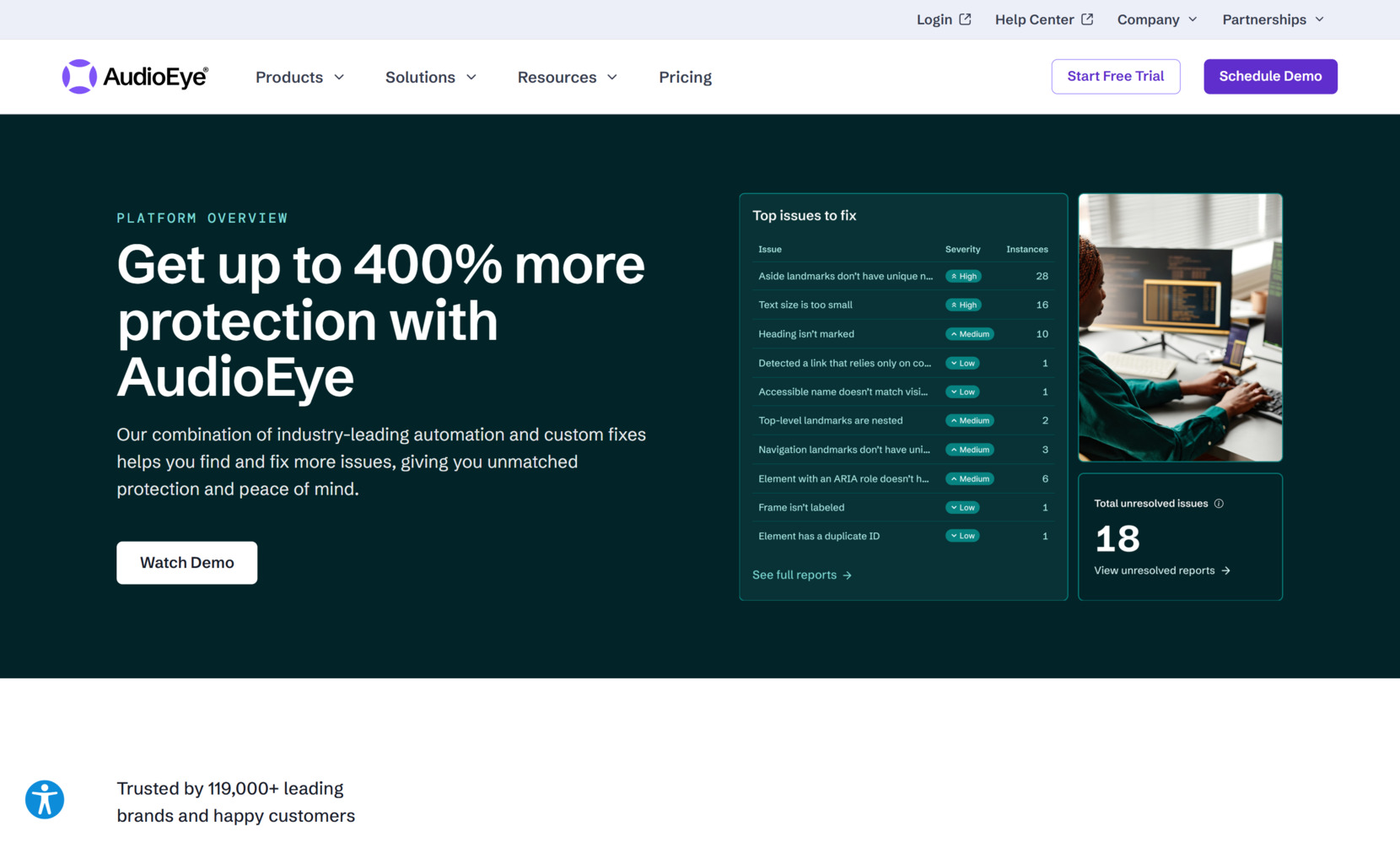The image size is (1400, 848).
Task: Click the Start Free Trial button
Action: [x=1115, y=76]
